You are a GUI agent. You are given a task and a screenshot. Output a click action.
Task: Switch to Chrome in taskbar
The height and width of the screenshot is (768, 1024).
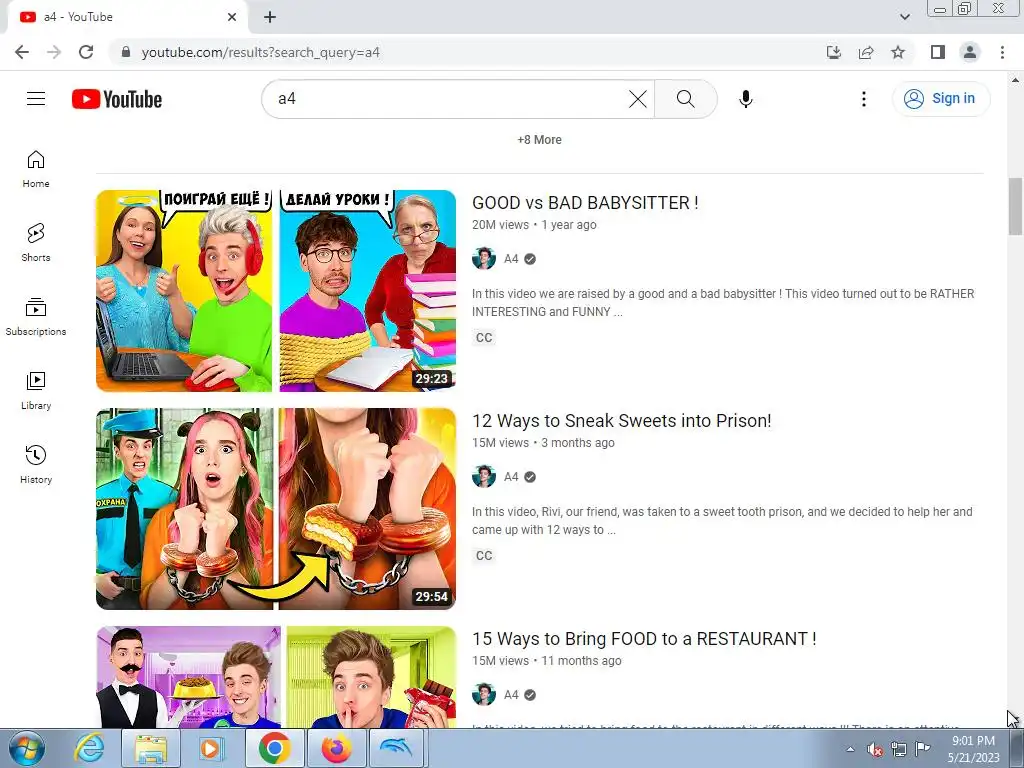point(274,748)
